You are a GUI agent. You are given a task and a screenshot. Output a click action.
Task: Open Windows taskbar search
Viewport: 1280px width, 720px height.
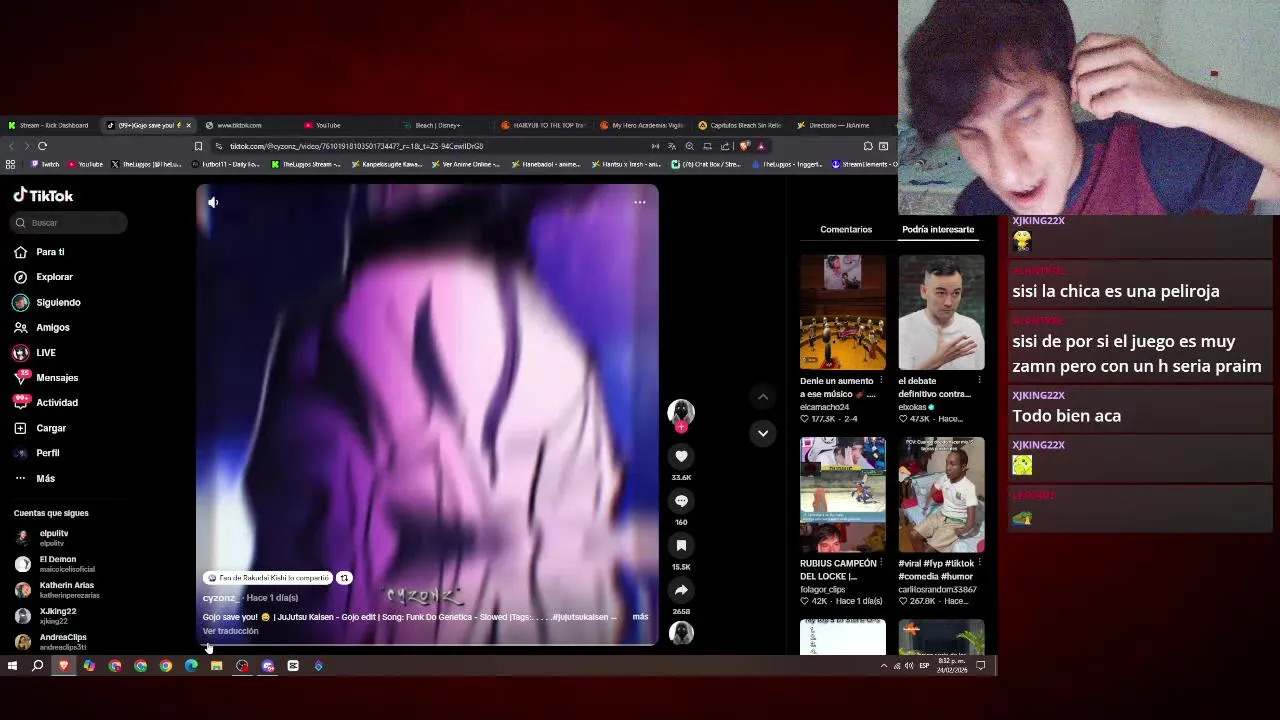(x=38, y=665)
